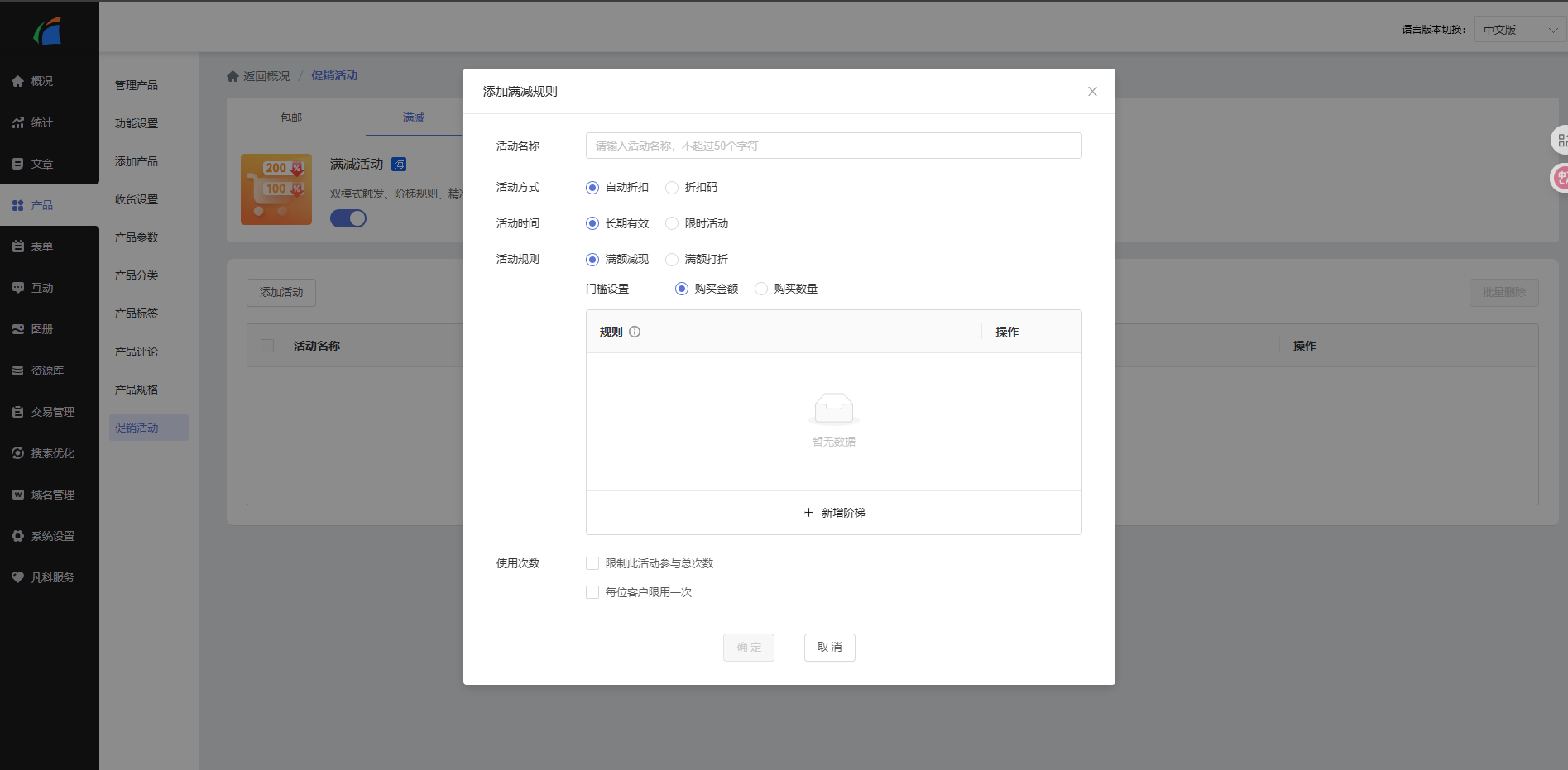Click the 取消 button

pos(829,648)
